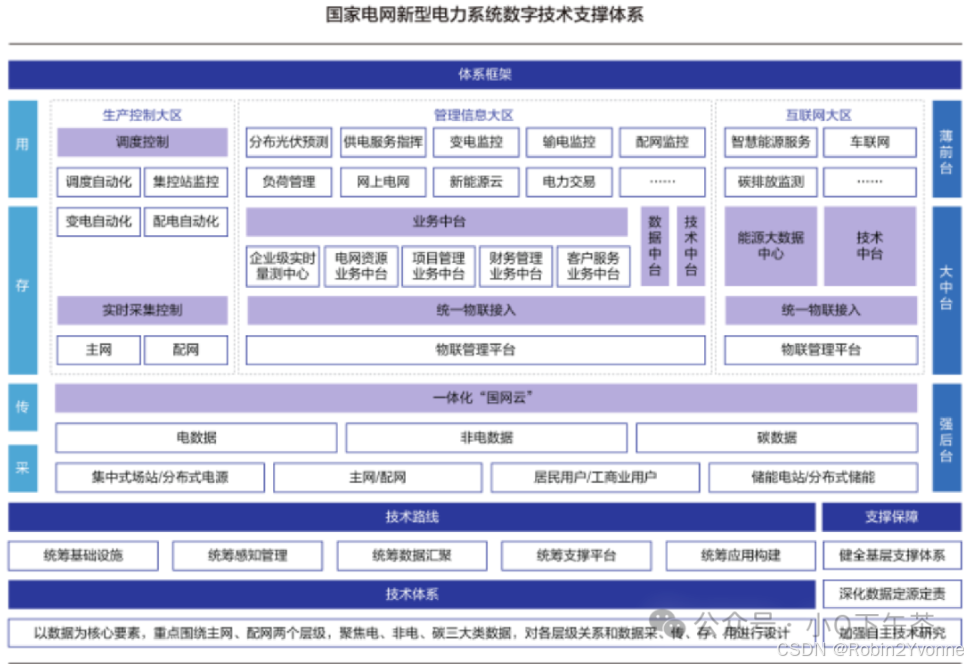Select the 智慧能源服务 box
The image size is (968, 667).
click(771, 142)
